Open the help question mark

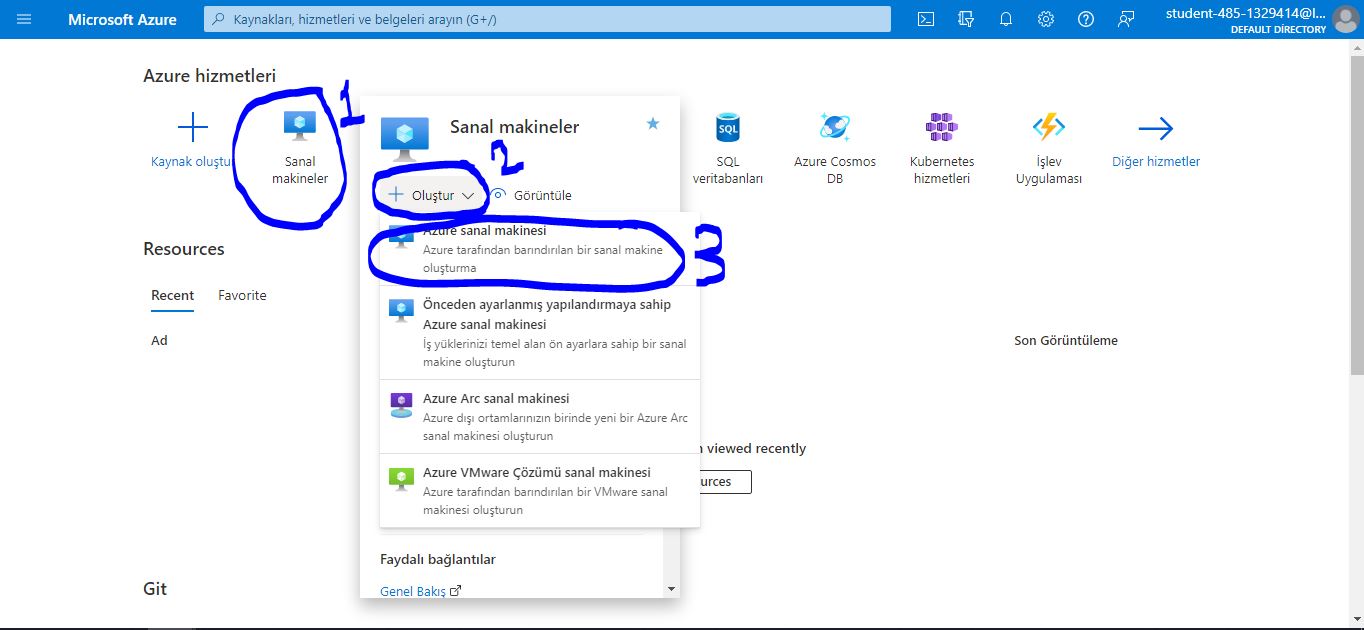pos(1086,19)
